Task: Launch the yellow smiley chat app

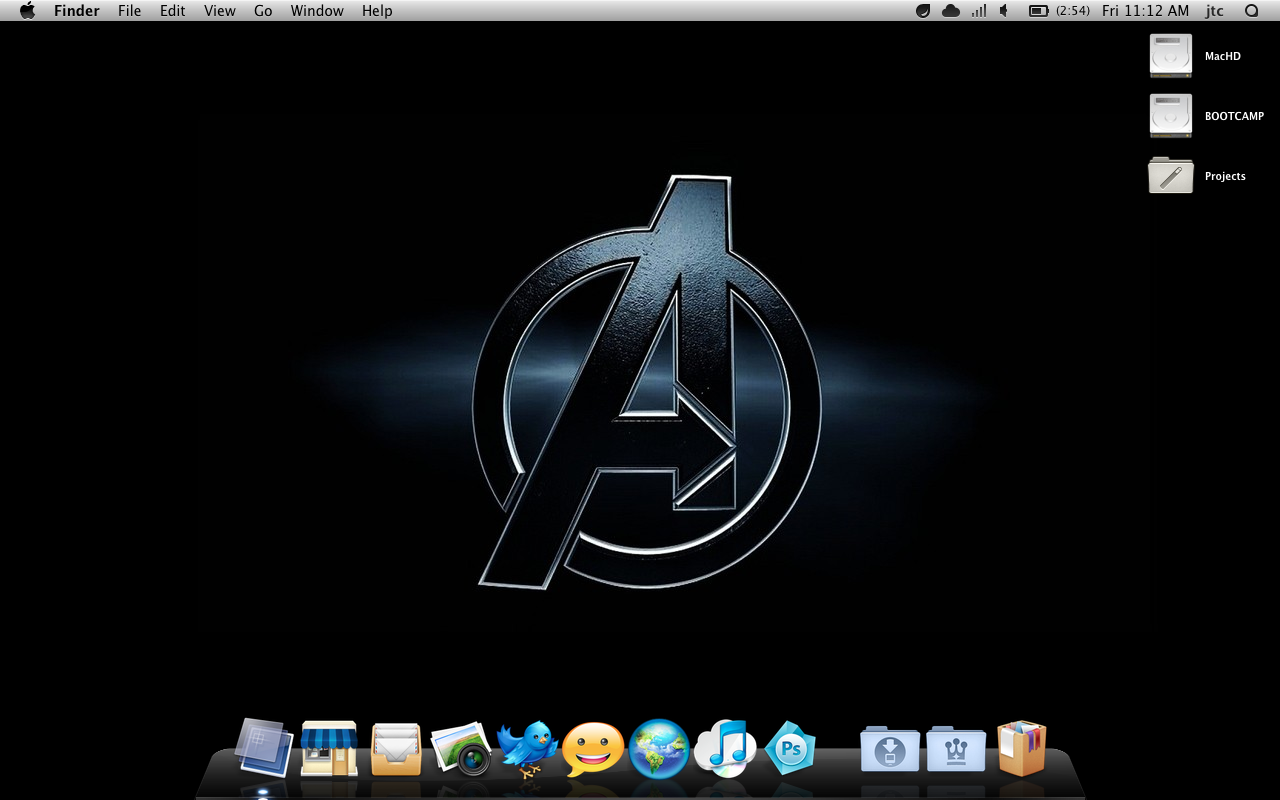Action: coord(593,750)
